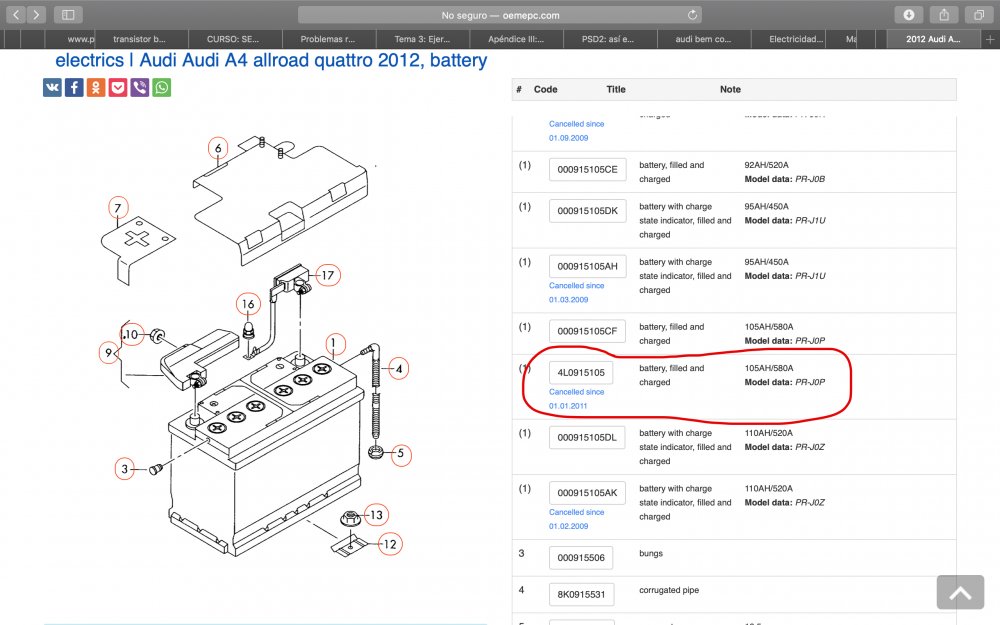Open the Safari downloads button
Screen dimensions: 1000x625
tap(909, 15)
